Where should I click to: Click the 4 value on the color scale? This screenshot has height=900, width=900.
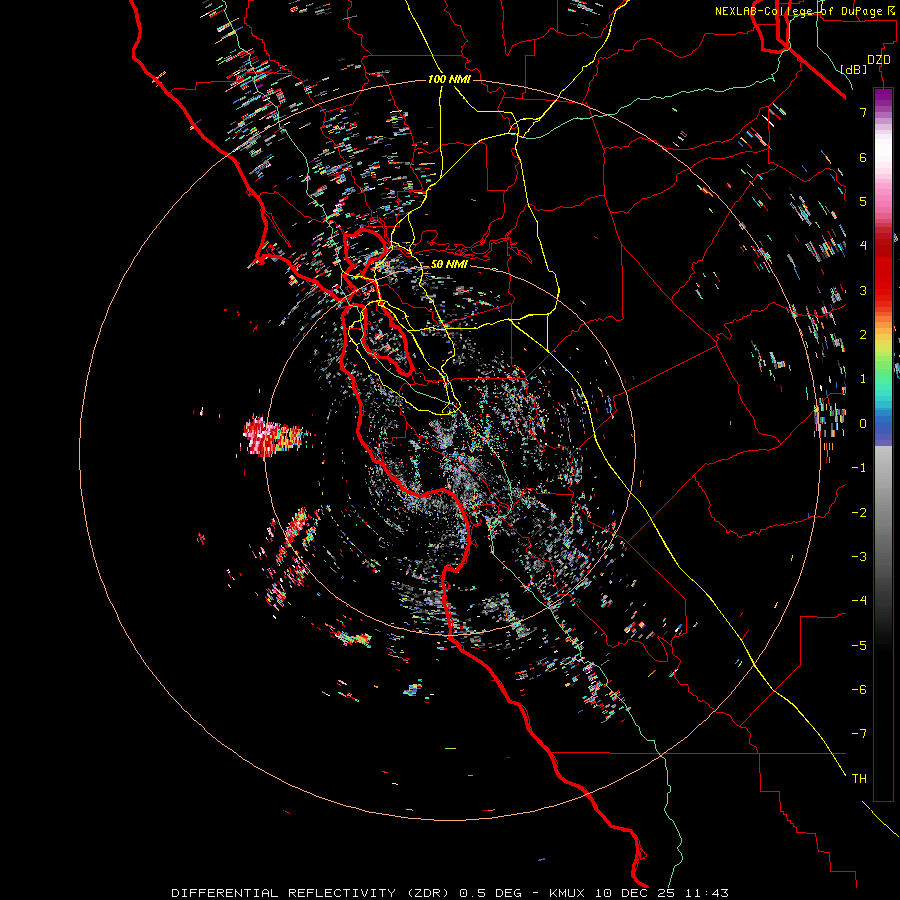click(863, 246)
